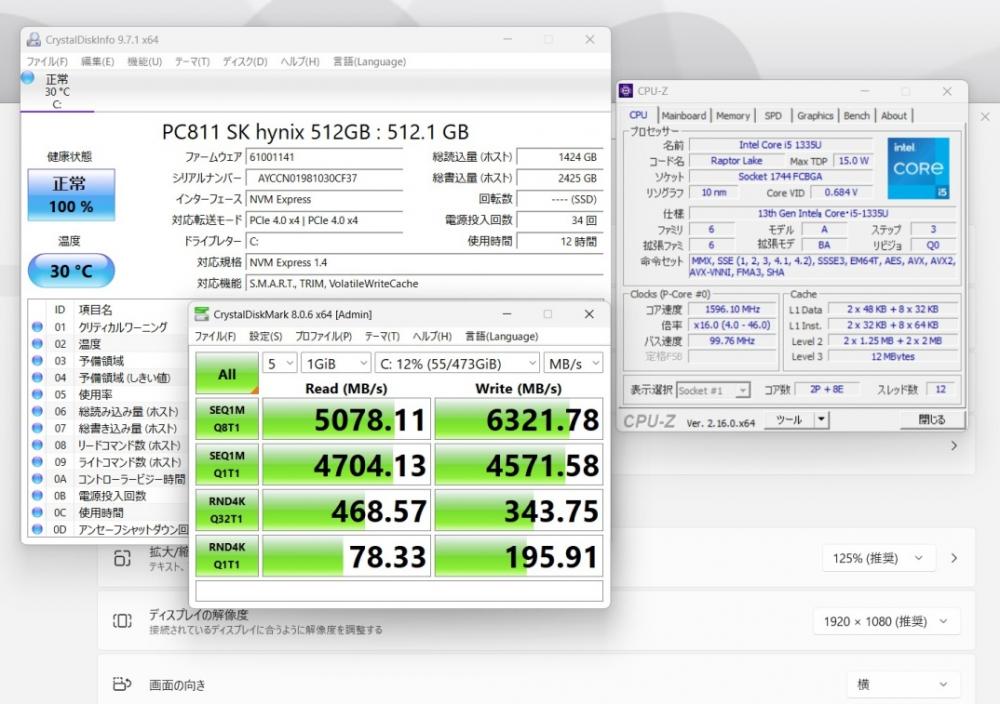The image size is (1000, 704).
Task: Open the プロファイル(P) menu in CrystalDiskMark
Action: 323,337
